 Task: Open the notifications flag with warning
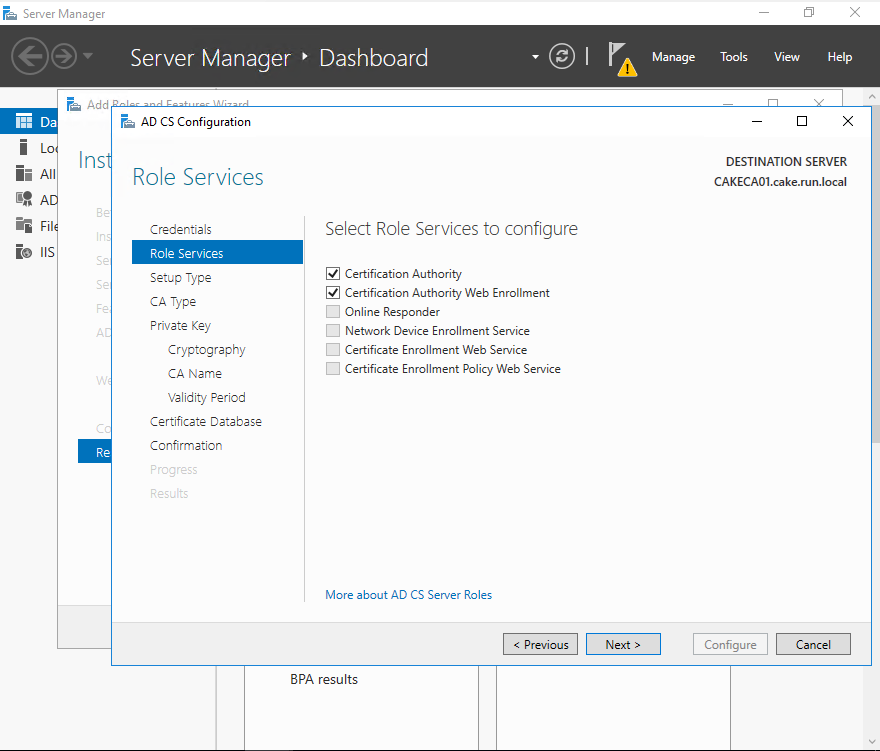[x=622, y=59]
